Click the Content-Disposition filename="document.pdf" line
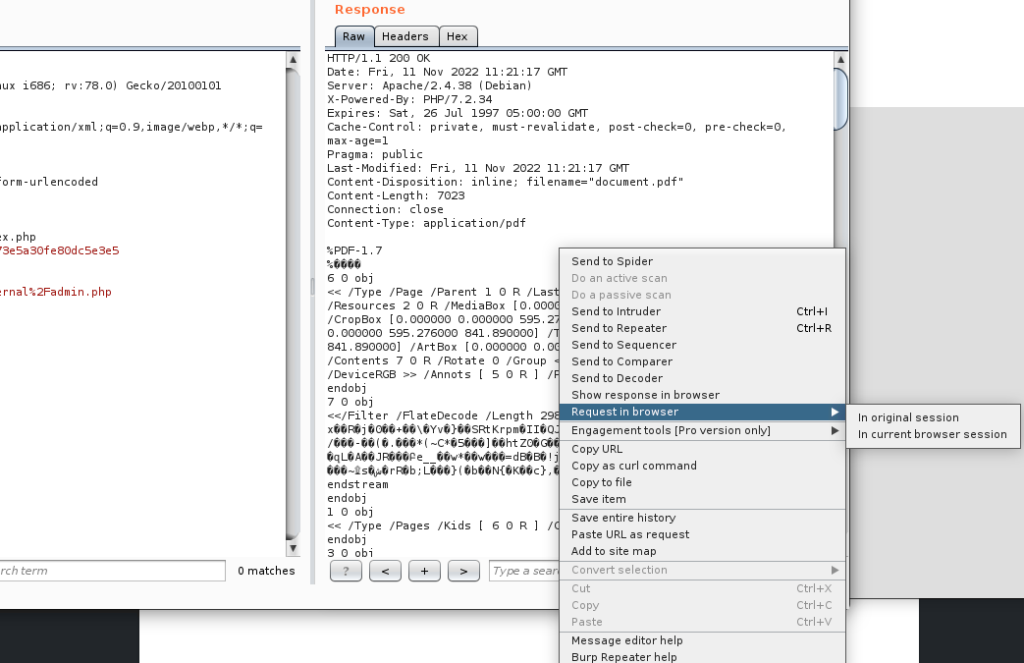Screen dimensions: 1024x663 tap(505, 182)
